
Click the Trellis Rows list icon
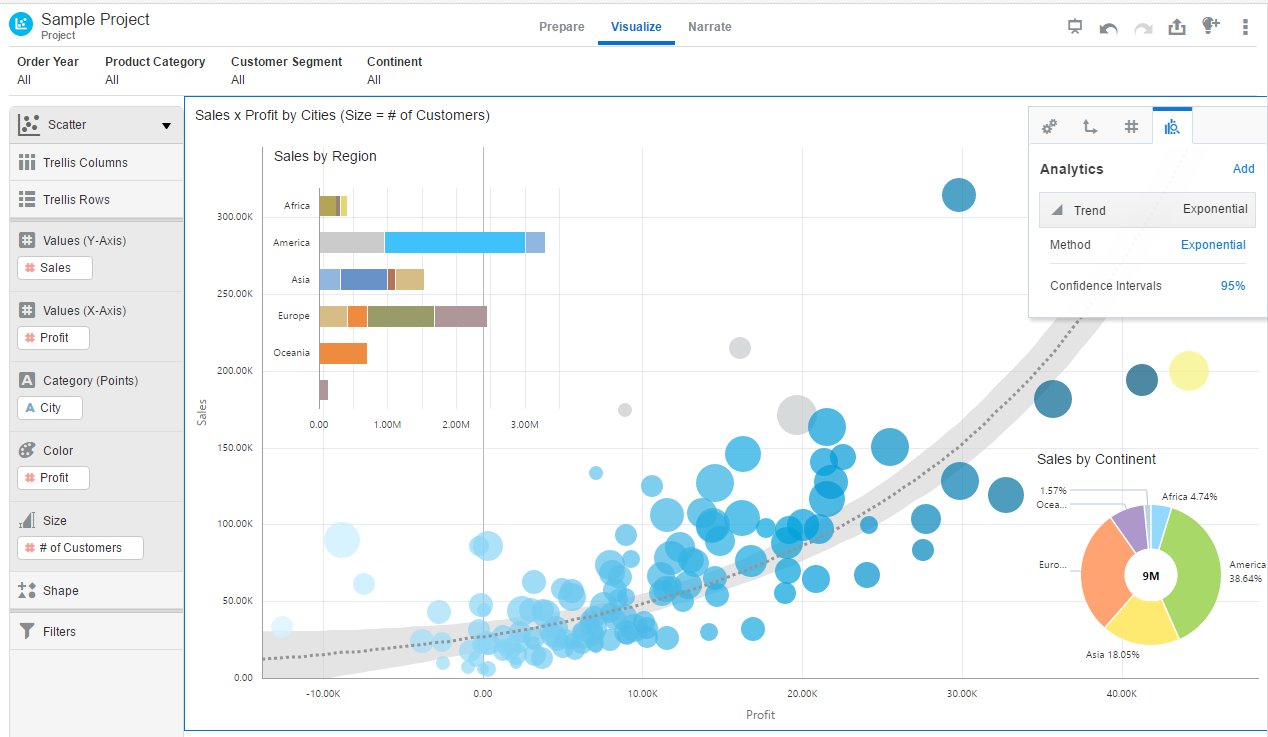pyautogui.click(x=27, y=199)
